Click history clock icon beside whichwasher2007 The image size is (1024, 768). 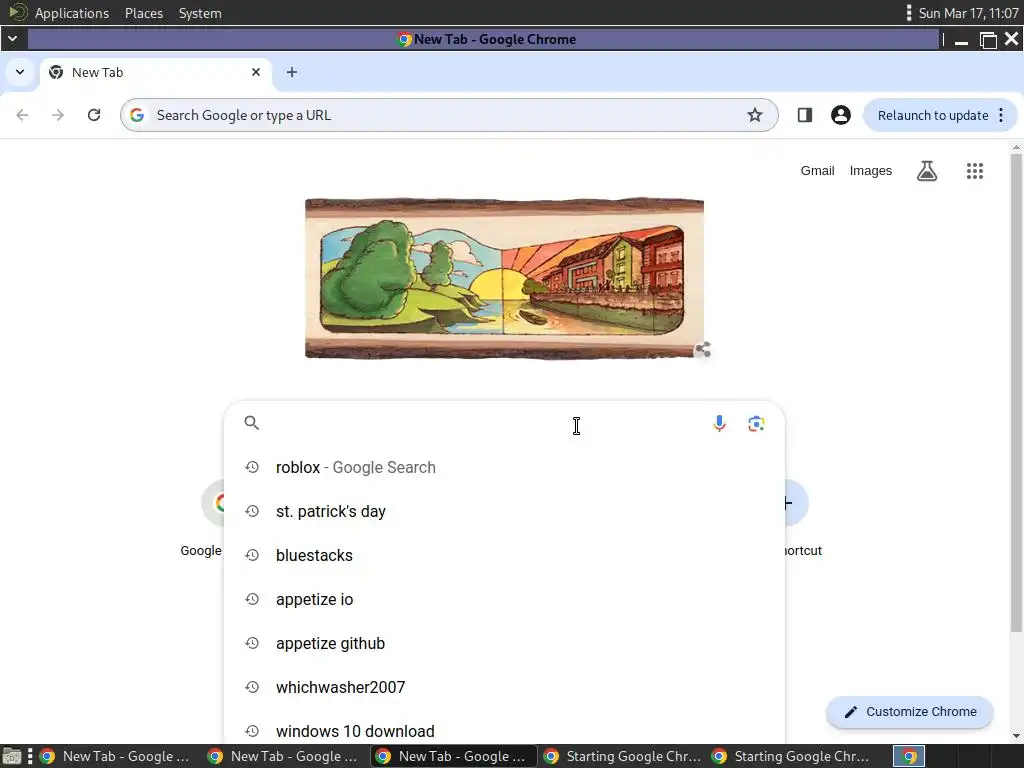coord(252,687)
